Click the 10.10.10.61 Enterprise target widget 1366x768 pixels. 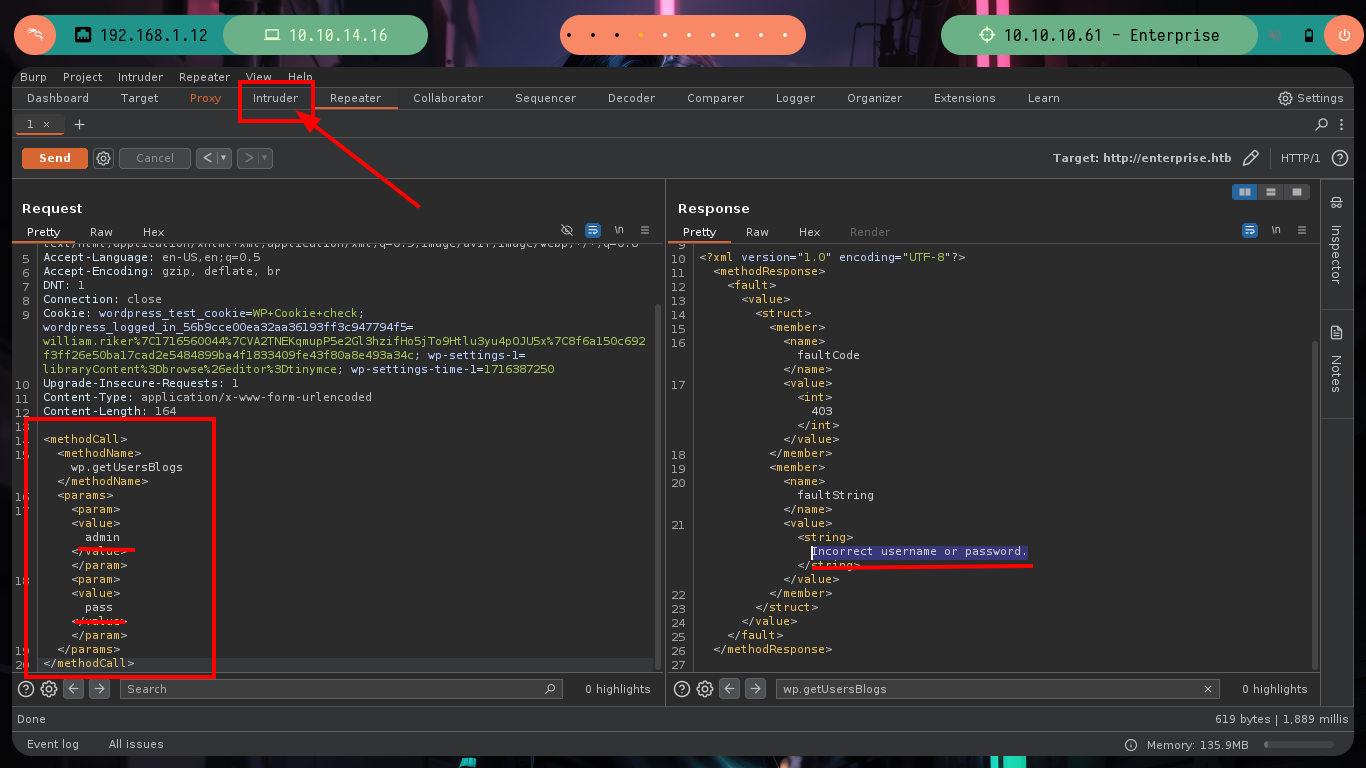[x=1100, y=35]
